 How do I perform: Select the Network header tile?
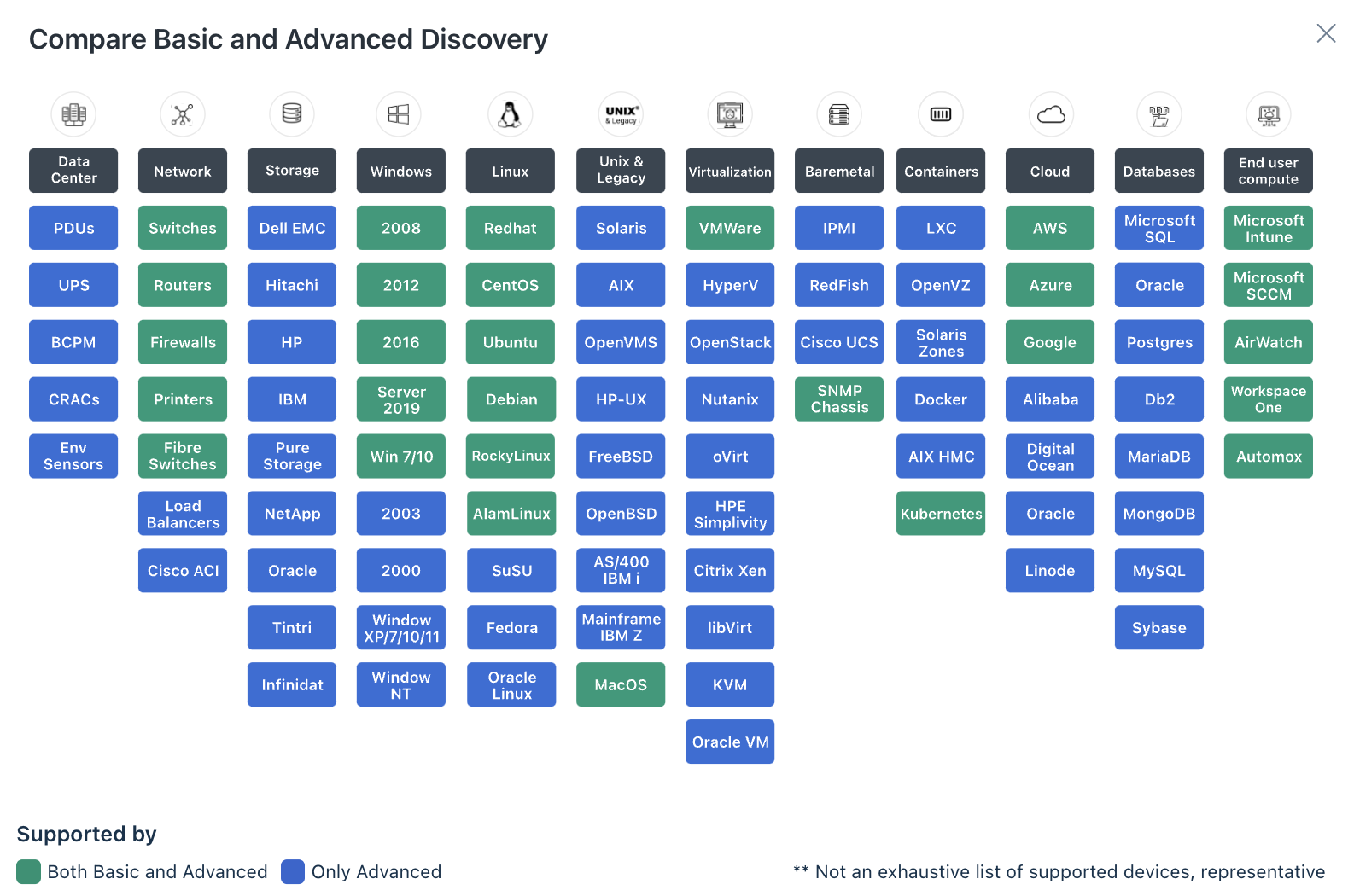point(183,171)
